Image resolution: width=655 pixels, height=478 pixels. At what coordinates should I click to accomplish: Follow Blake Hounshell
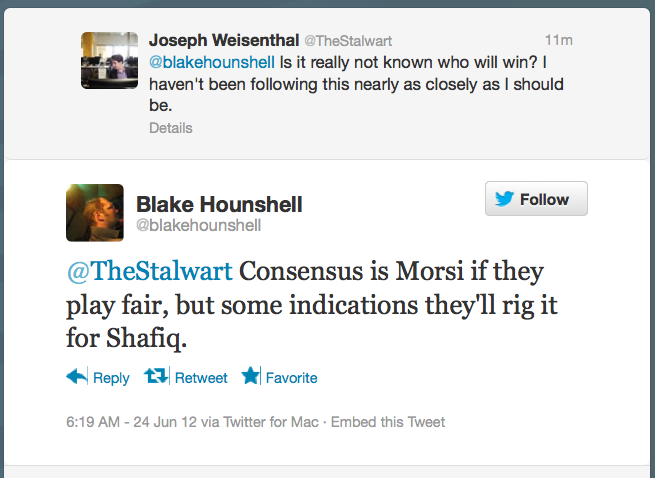[536, 199]
